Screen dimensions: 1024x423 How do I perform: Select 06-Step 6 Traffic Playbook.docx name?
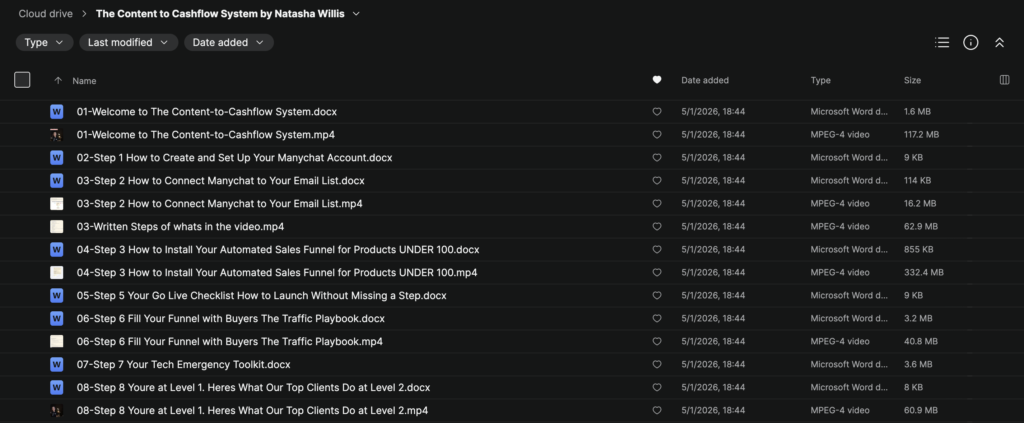coord(231,319)
